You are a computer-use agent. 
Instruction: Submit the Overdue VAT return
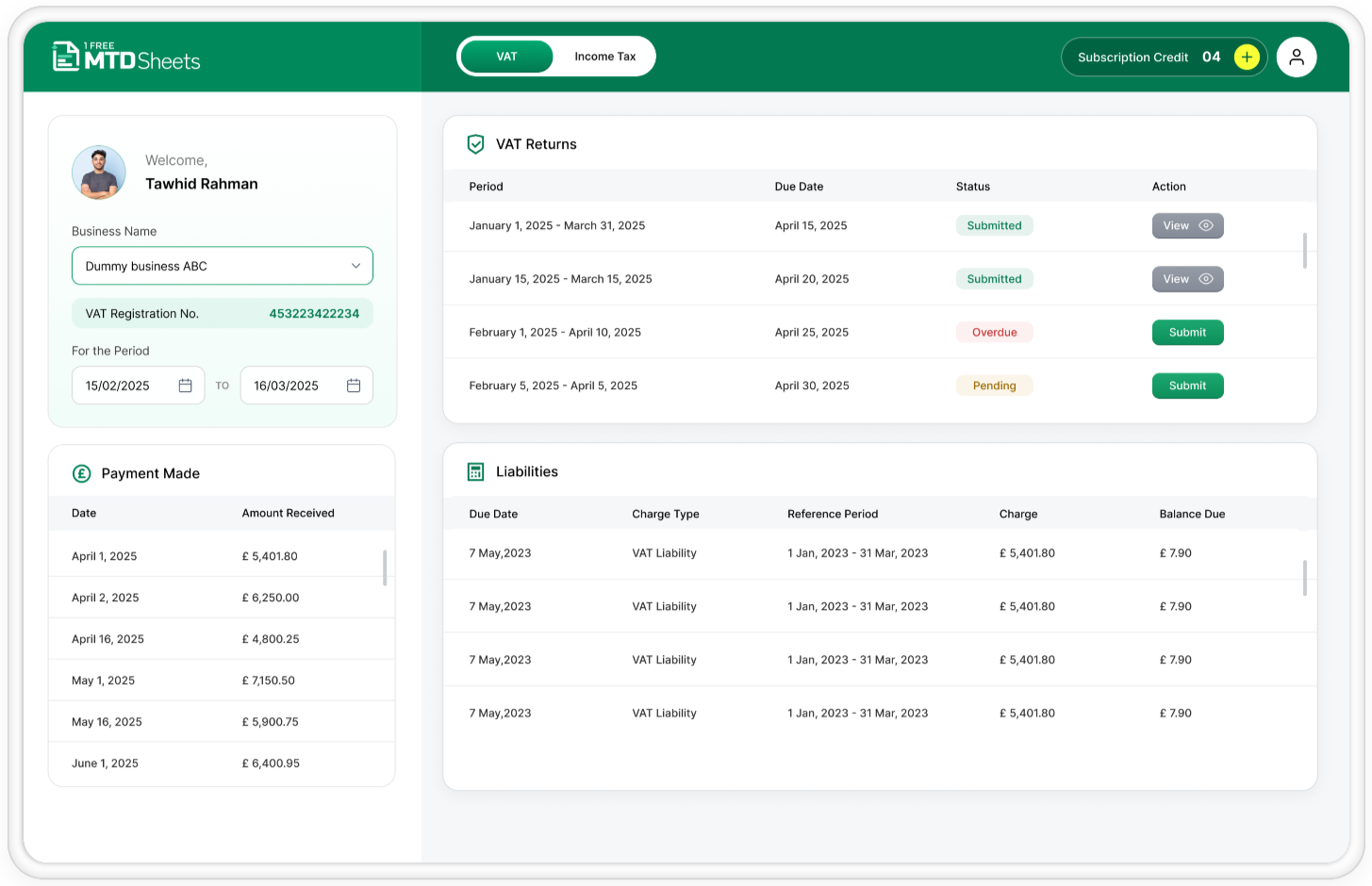point(1187,333)
